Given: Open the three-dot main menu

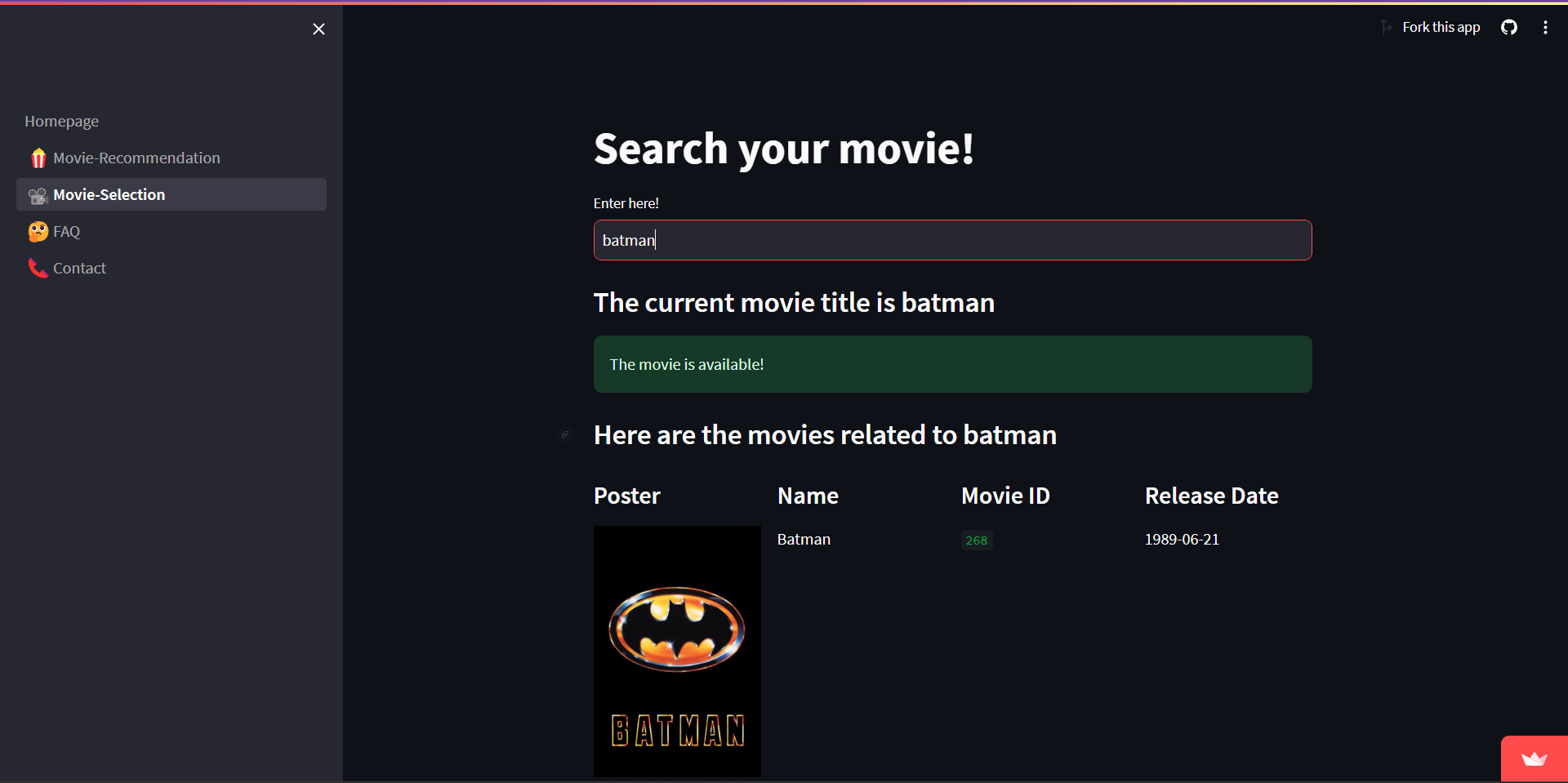Looking at the screenshot, I should [1545, 27].
